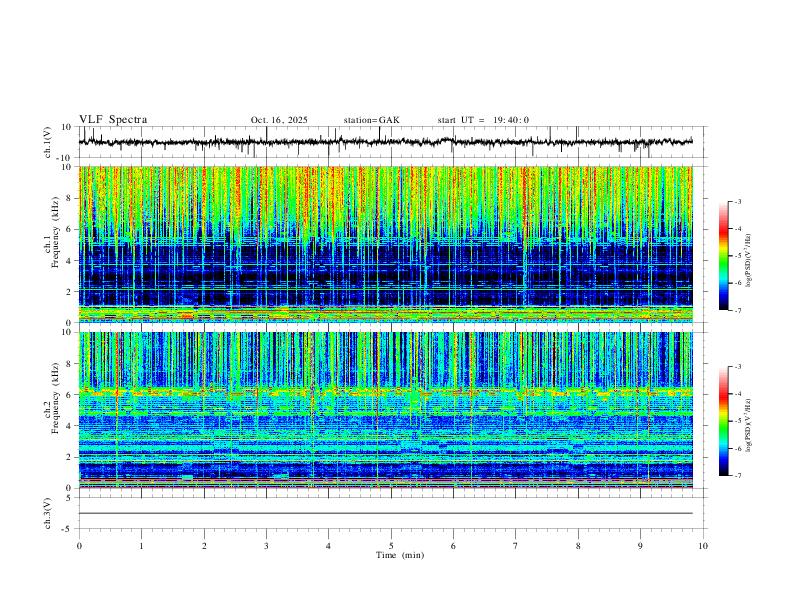Click the time axis tick label "9"
Viewport: 792px width, 612px height.
[x=640, y=546]
